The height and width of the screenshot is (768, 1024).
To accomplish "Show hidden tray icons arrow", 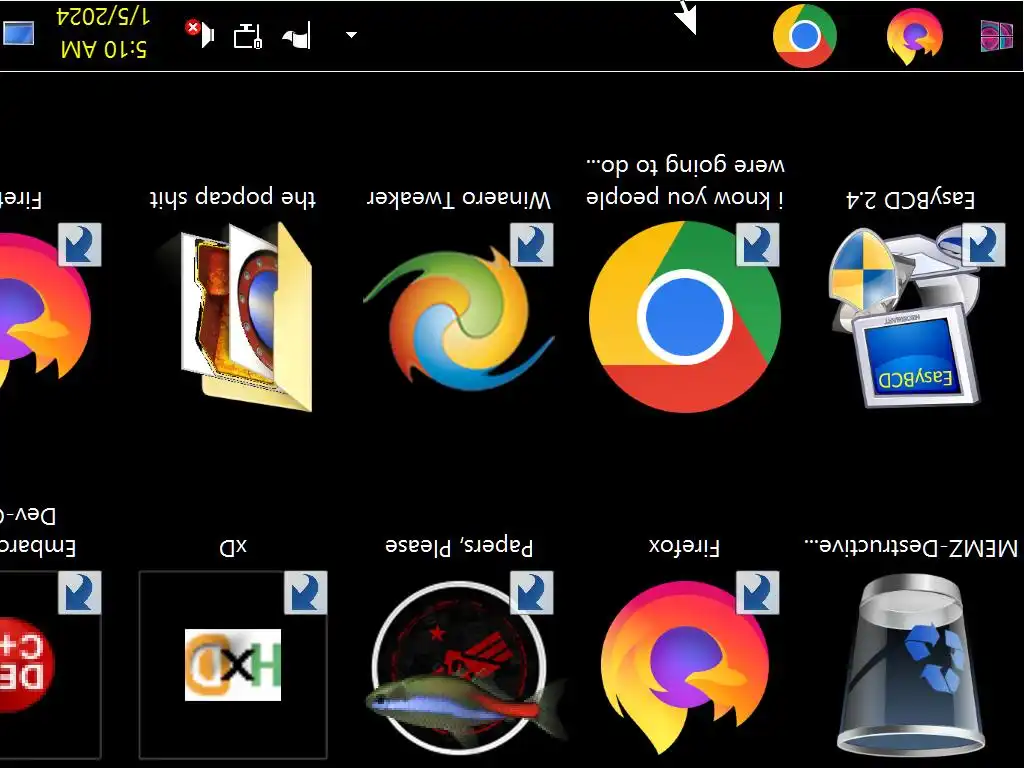I will [351, 35].
